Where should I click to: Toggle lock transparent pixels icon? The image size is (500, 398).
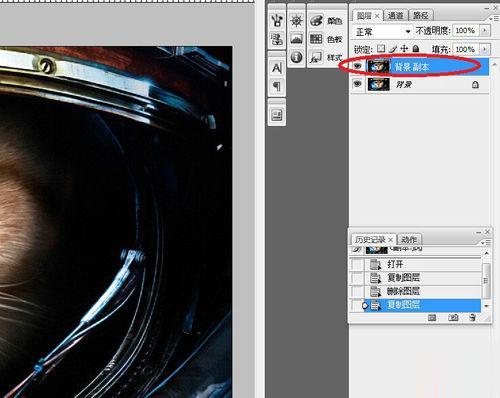[381, 49]
